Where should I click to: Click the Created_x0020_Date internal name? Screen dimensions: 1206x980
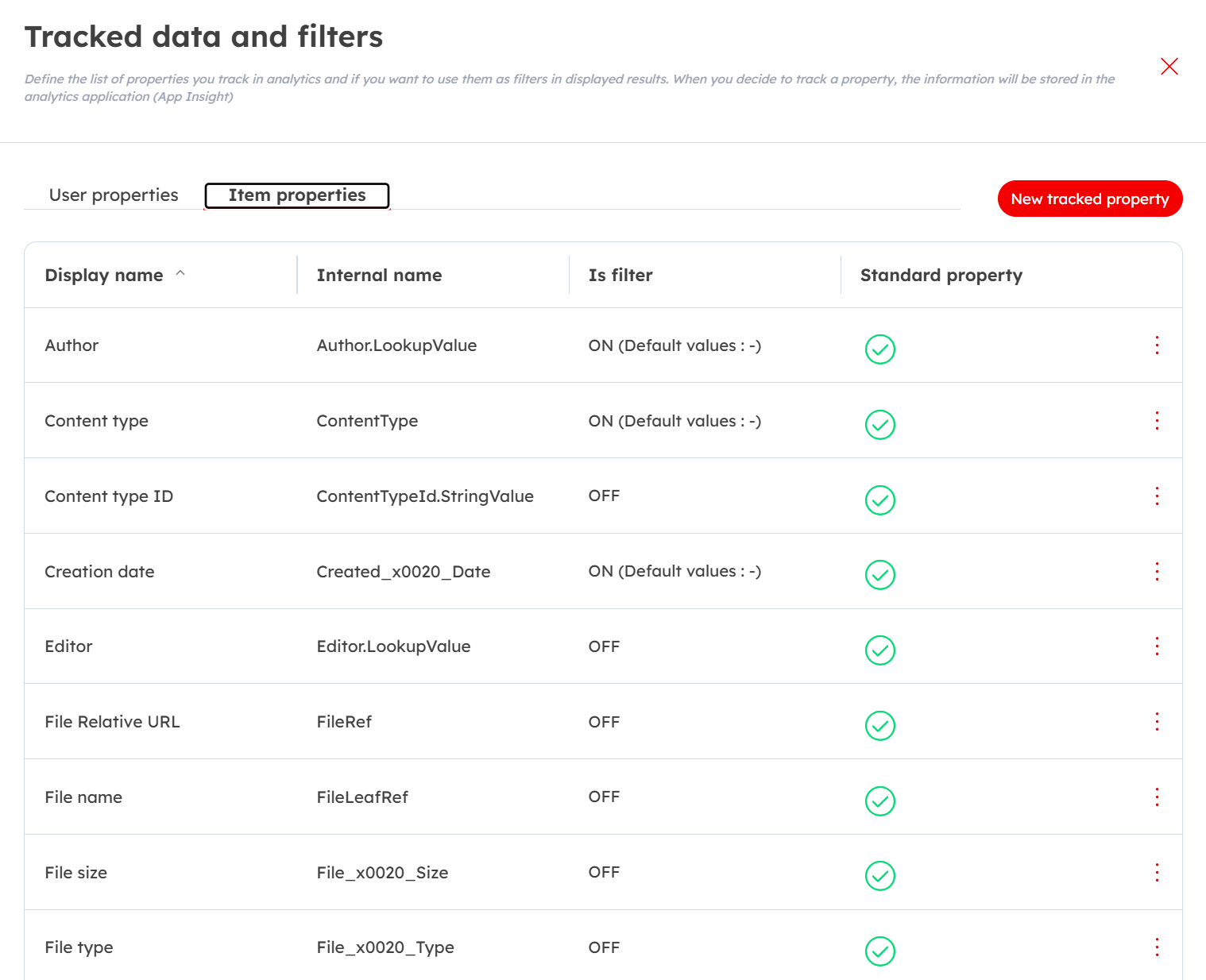coord(404,572)
